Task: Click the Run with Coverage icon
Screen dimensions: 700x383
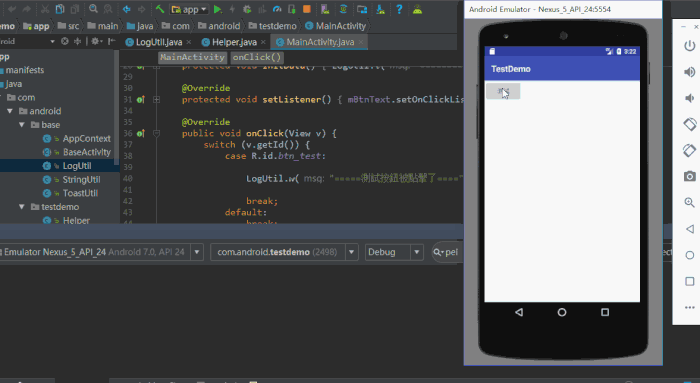Action: coord(262,9)
